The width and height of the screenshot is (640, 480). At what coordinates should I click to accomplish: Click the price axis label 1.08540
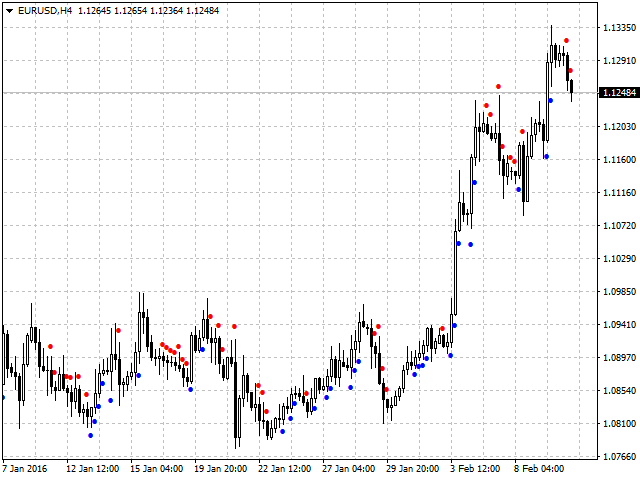tap(619, 391)
